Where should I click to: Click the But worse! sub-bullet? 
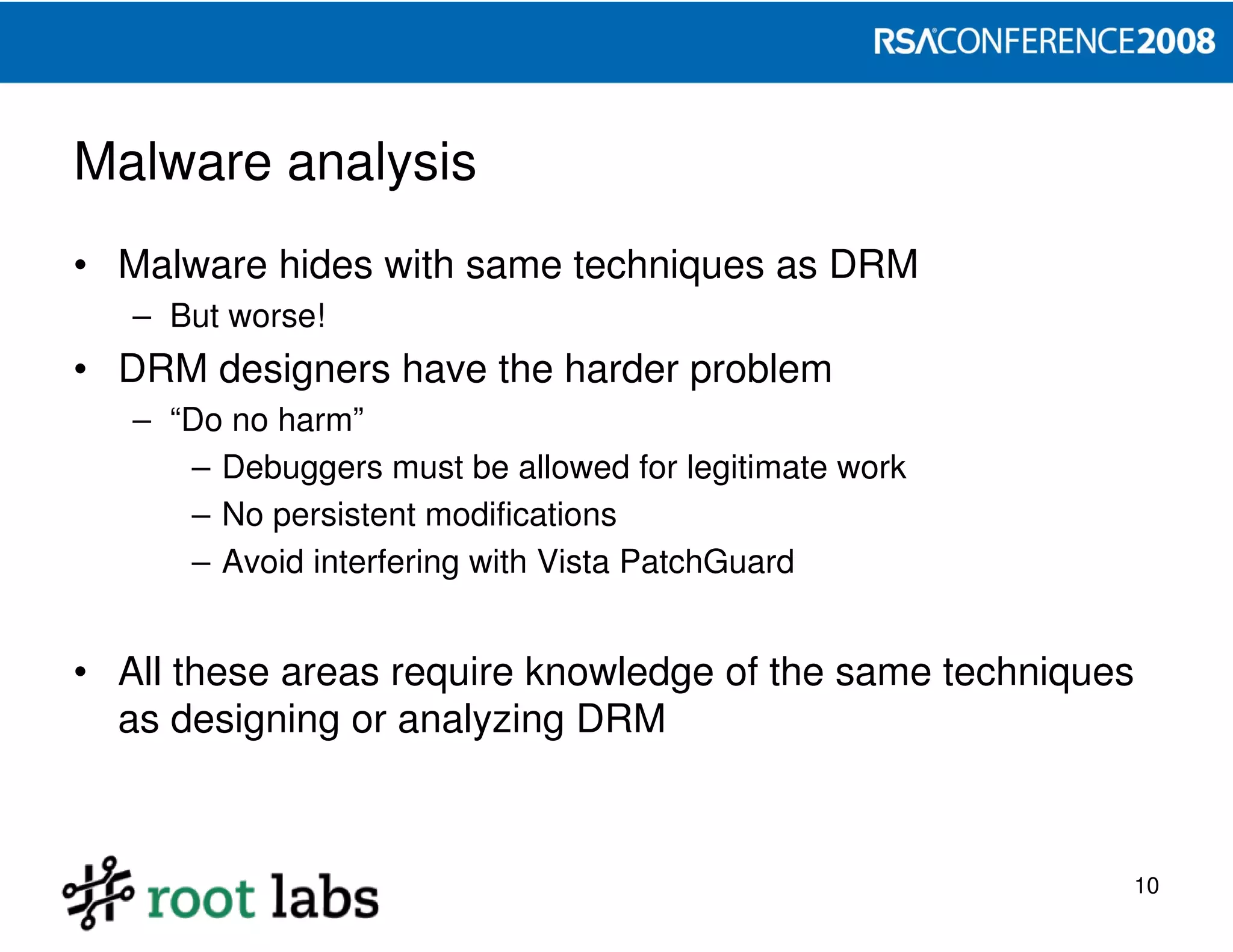click(247, 316)
